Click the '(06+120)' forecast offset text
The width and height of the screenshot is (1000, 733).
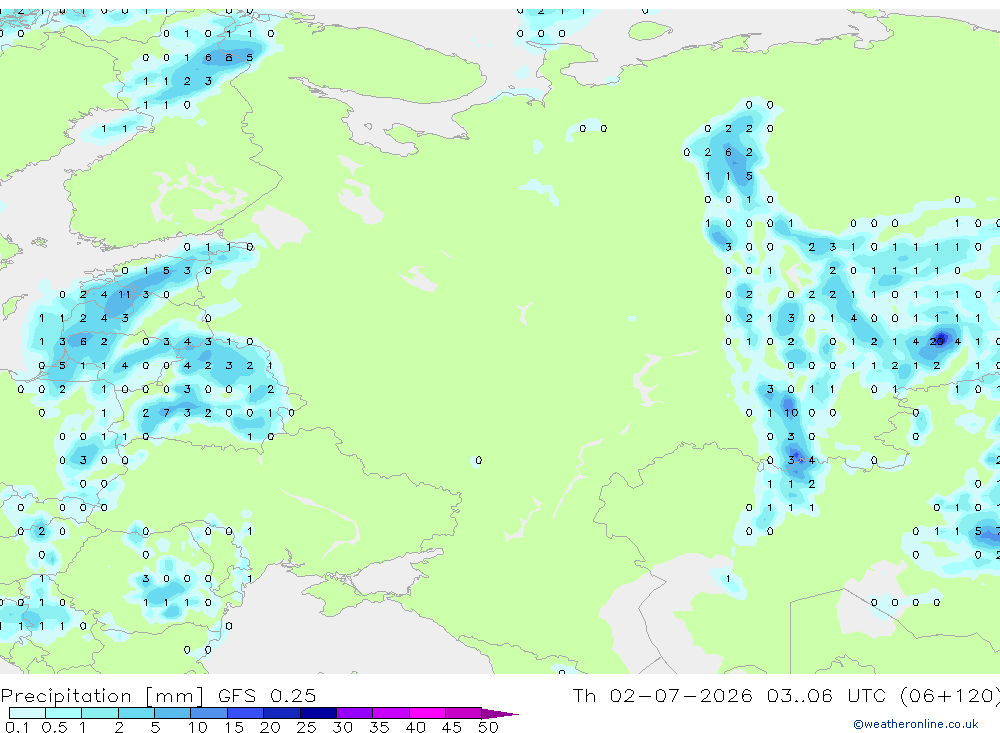click(949, 695)
